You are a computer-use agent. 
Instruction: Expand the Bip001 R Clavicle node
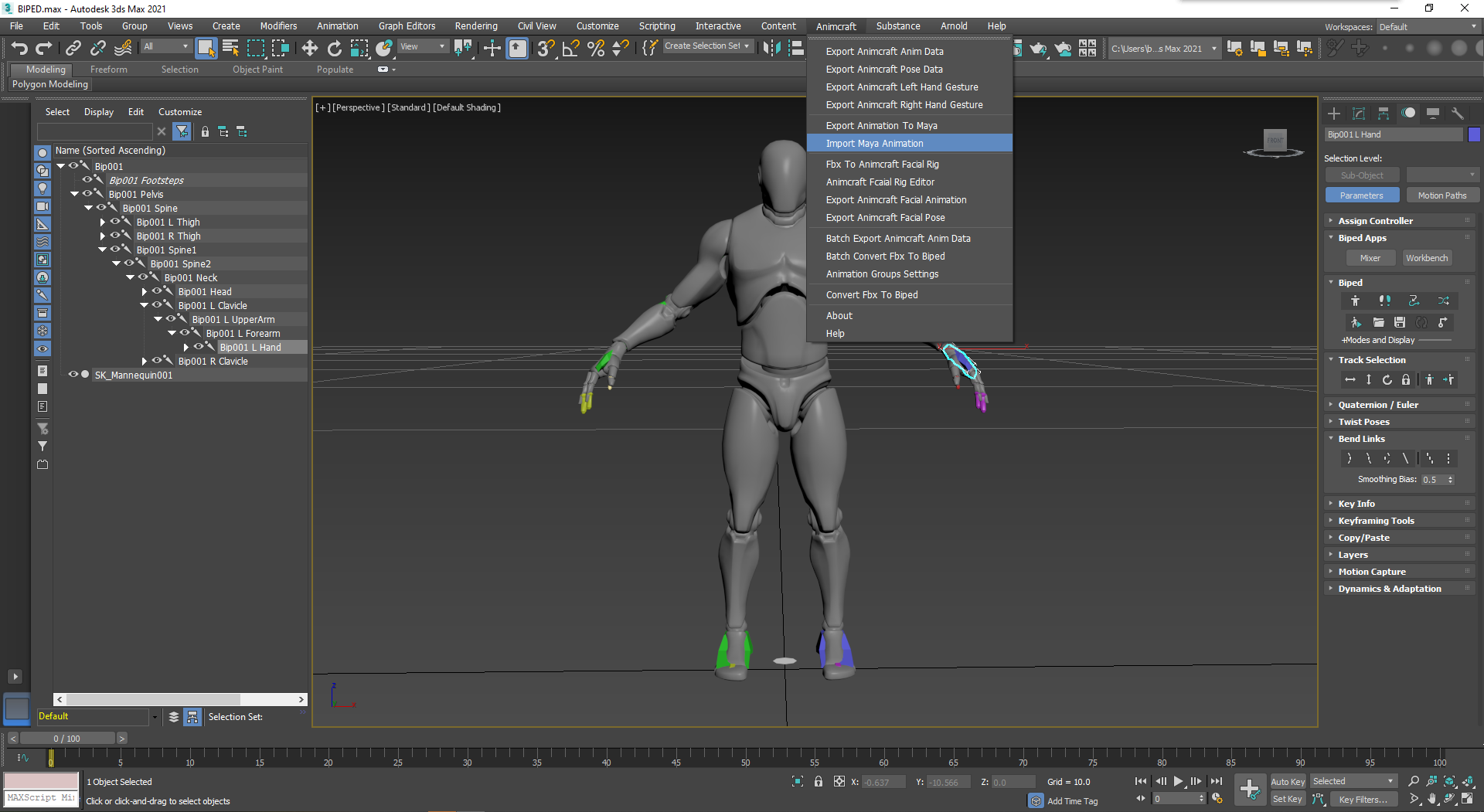[x=145, y=361]
